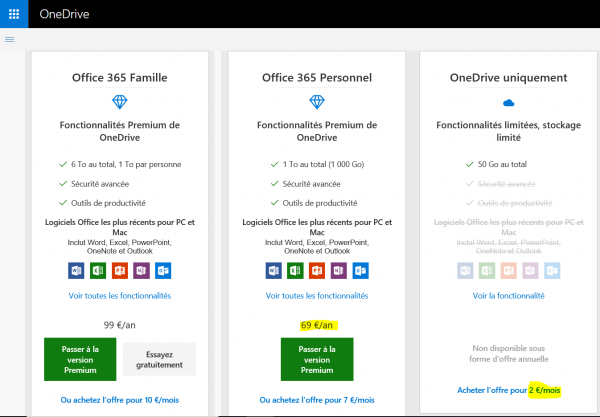600x417 pixels.
Task: Click '6 To au total, 1 To par personne'
Action: (x=126, y=165)
